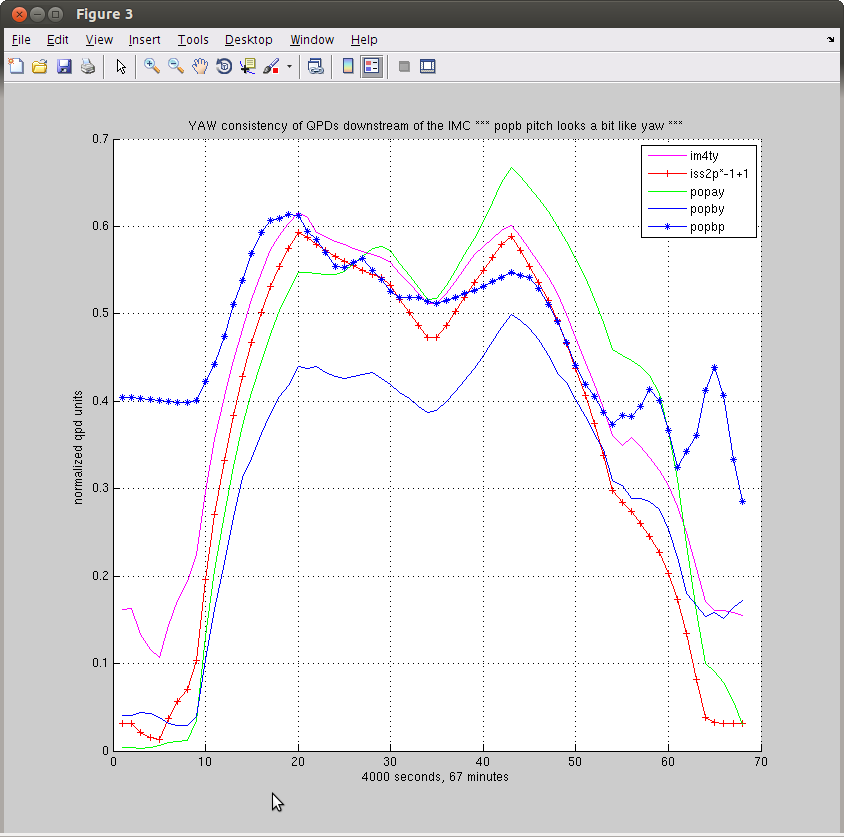This screenshot has height=837, width=844.
Task: Select the 'popay' legend entry
Action: 707,192
